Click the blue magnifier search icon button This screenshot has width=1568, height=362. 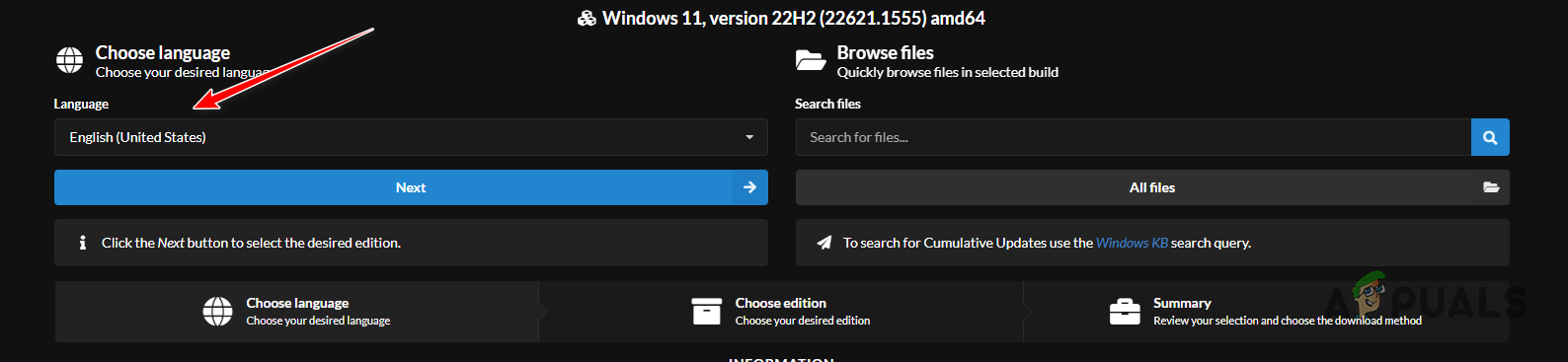pos(1490,137)
